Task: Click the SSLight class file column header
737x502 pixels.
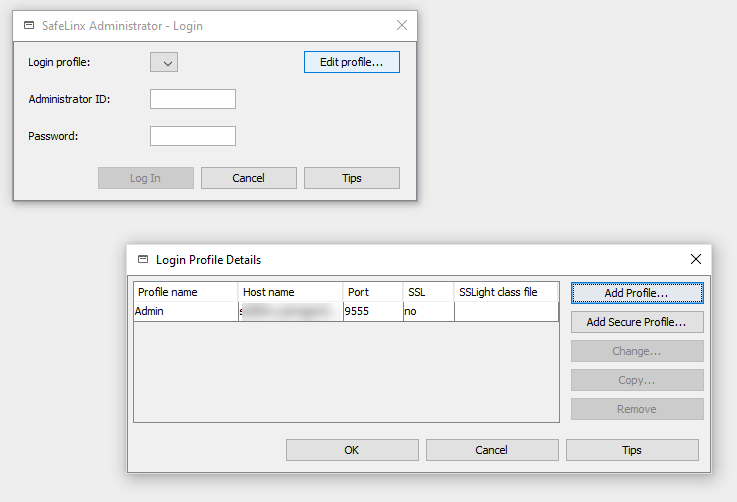Action: 505,292
